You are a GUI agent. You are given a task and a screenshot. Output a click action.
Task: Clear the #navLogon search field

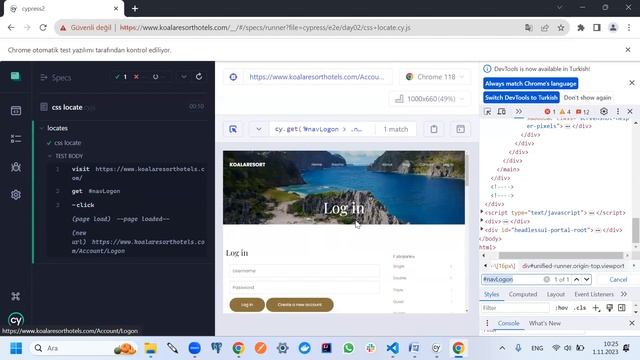(x=547, y=280)
